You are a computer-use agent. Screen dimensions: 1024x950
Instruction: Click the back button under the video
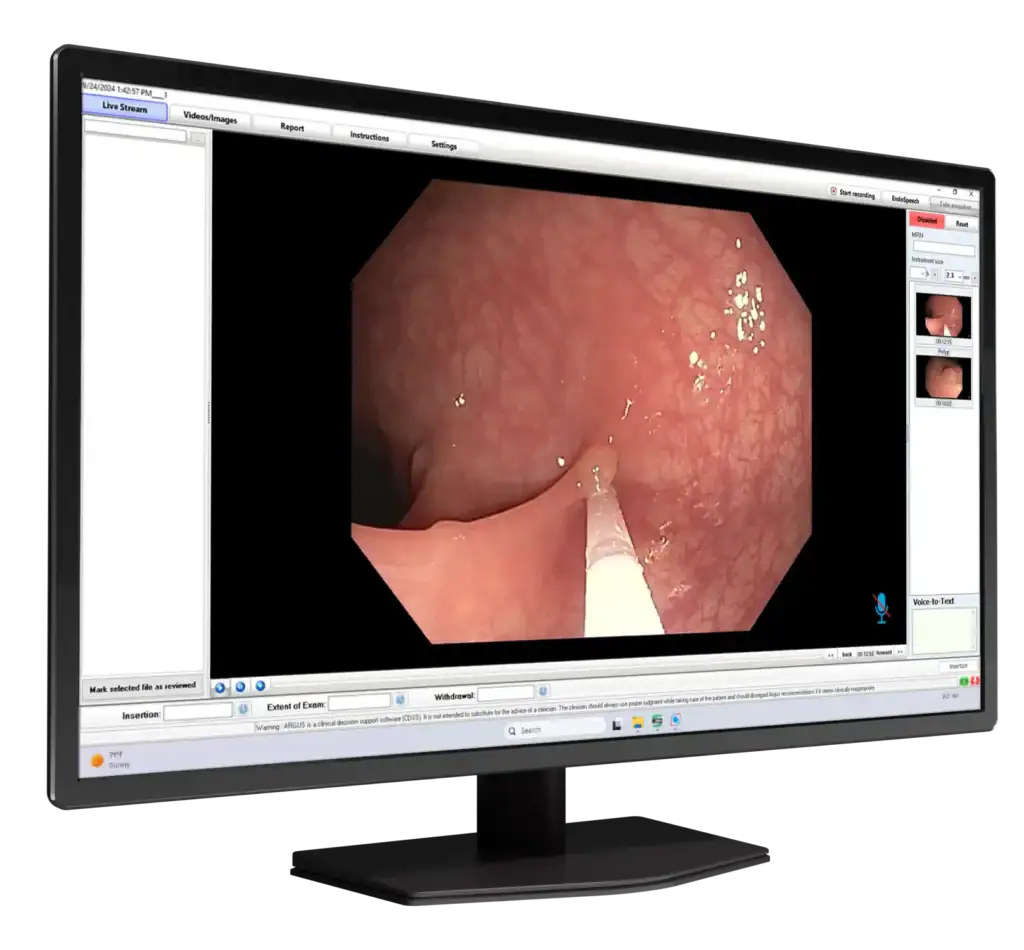(x=846, y=654)
